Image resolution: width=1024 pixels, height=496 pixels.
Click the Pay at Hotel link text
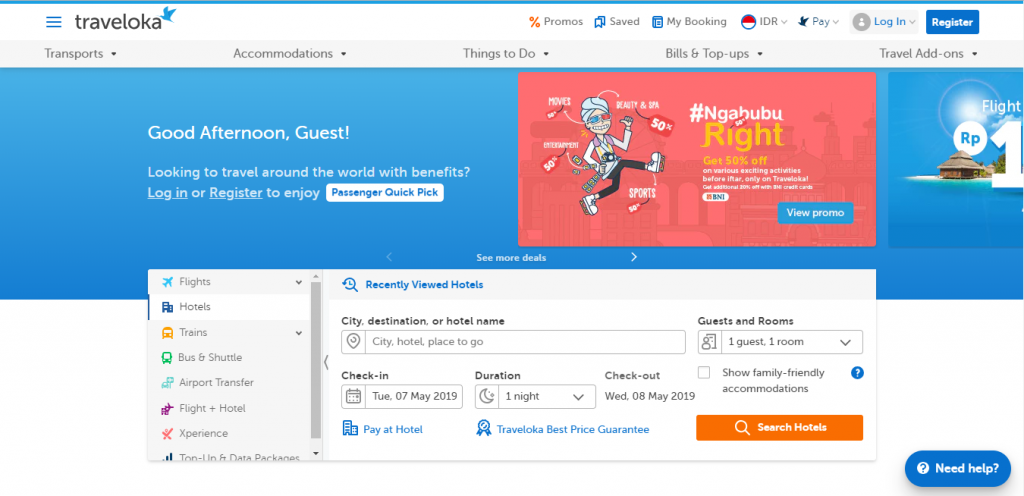pyautogui.click(x=392, y=429)
